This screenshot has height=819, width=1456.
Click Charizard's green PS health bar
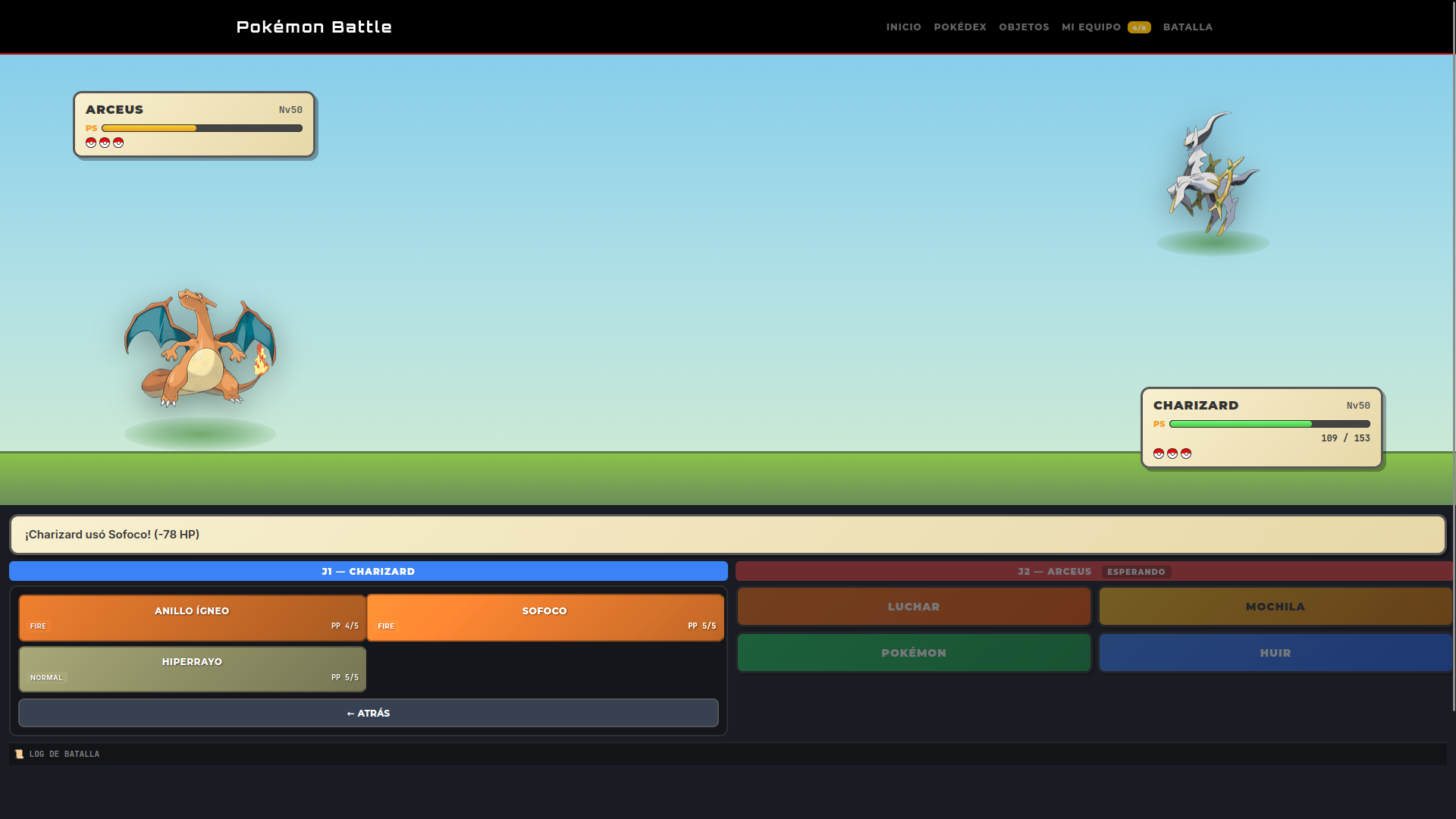1269,424
